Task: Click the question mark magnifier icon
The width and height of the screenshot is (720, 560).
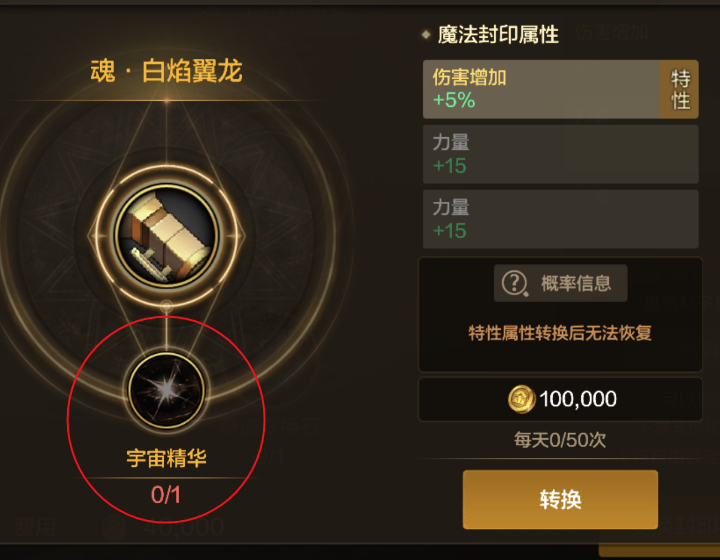Action: (515, 284)
